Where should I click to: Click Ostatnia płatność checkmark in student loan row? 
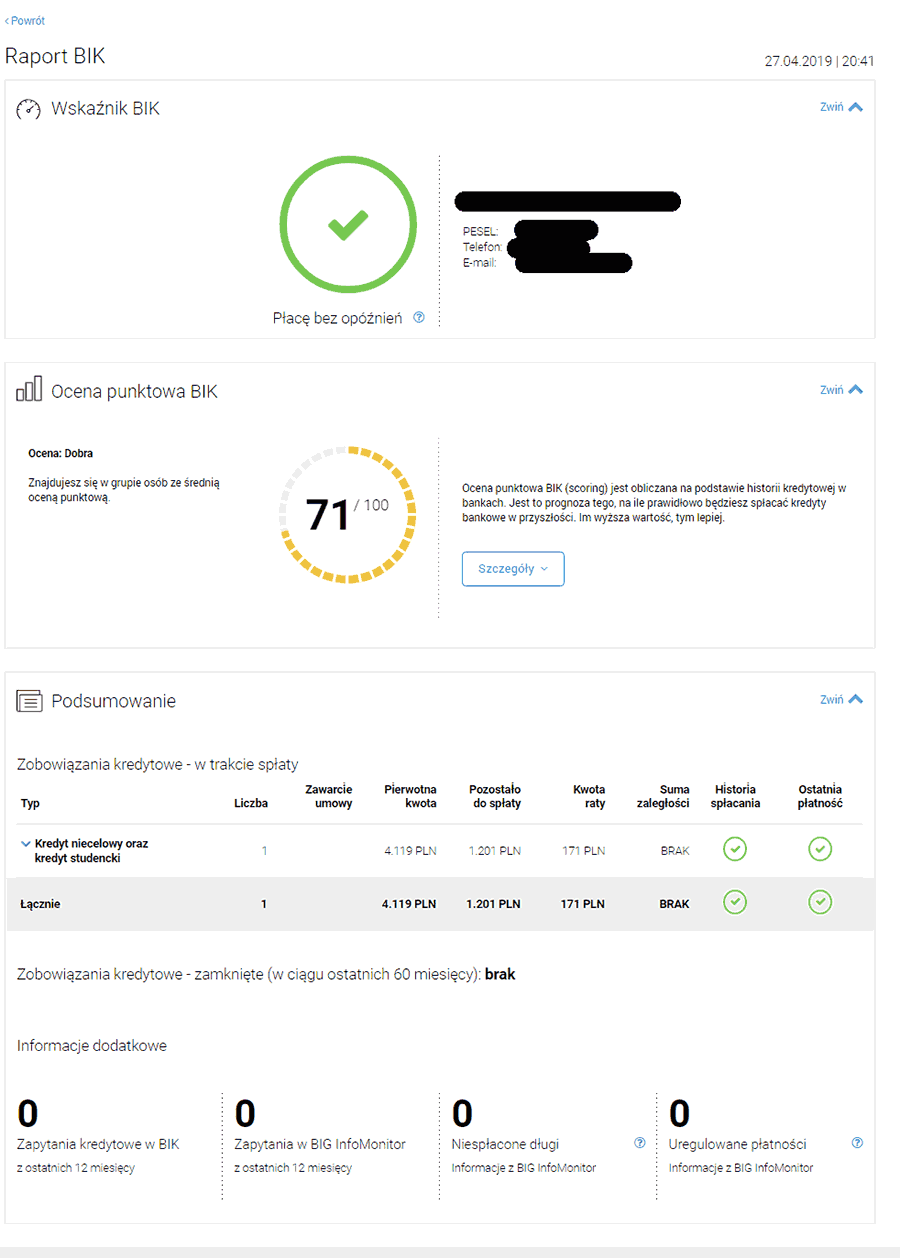tap(820, 849)
